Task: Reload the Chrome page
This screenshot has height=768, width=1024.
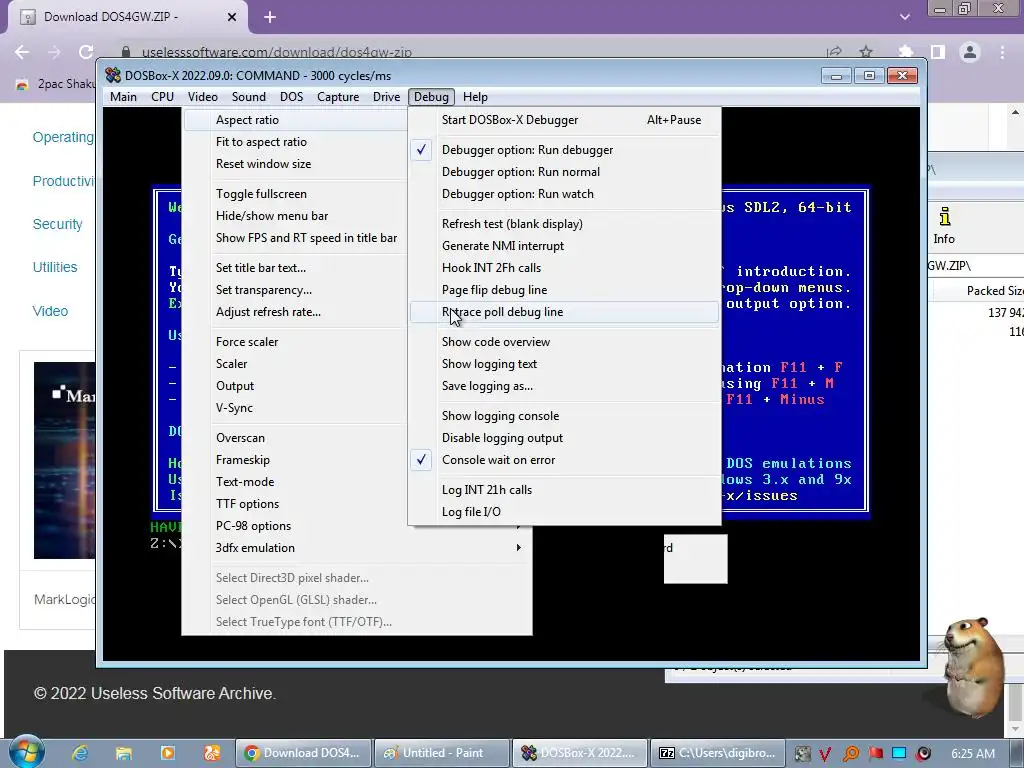Action: (x=86, y=52)
